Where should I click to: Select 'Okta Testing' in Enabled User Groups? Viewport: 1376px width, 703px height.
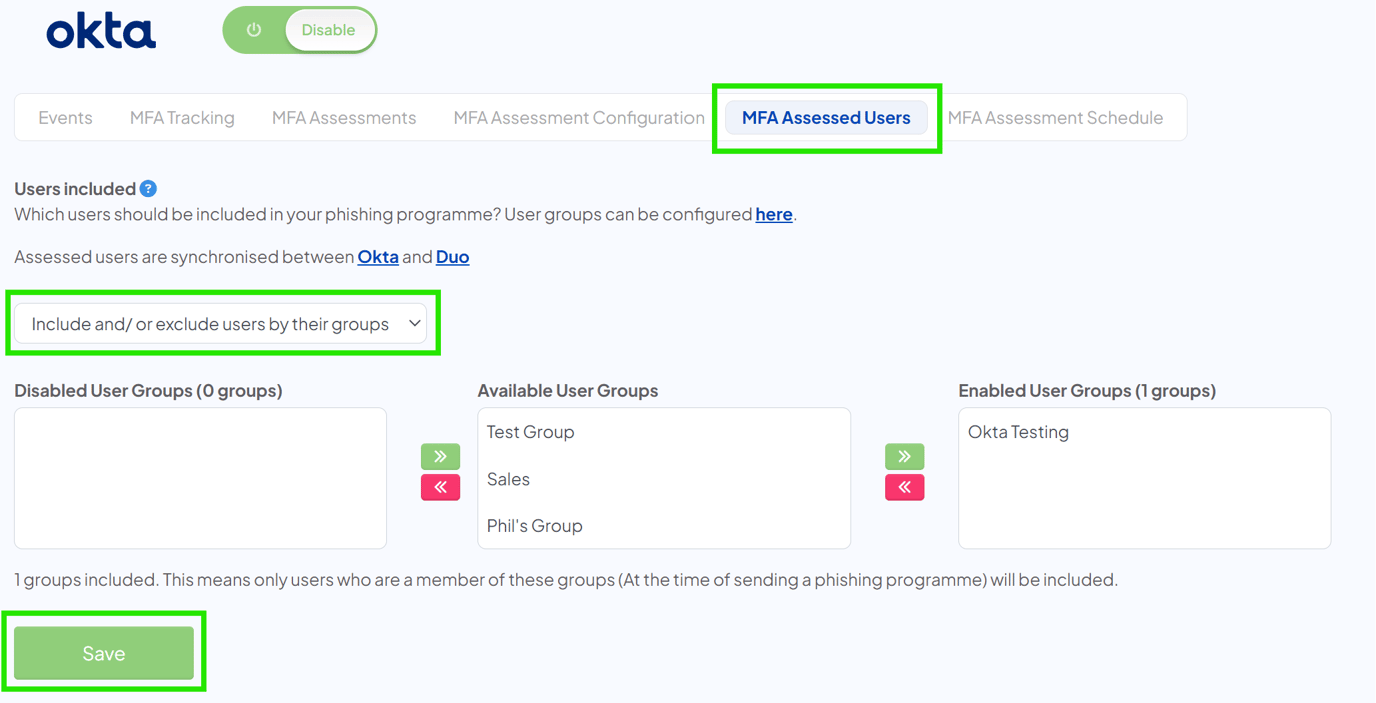[1017, 431]
